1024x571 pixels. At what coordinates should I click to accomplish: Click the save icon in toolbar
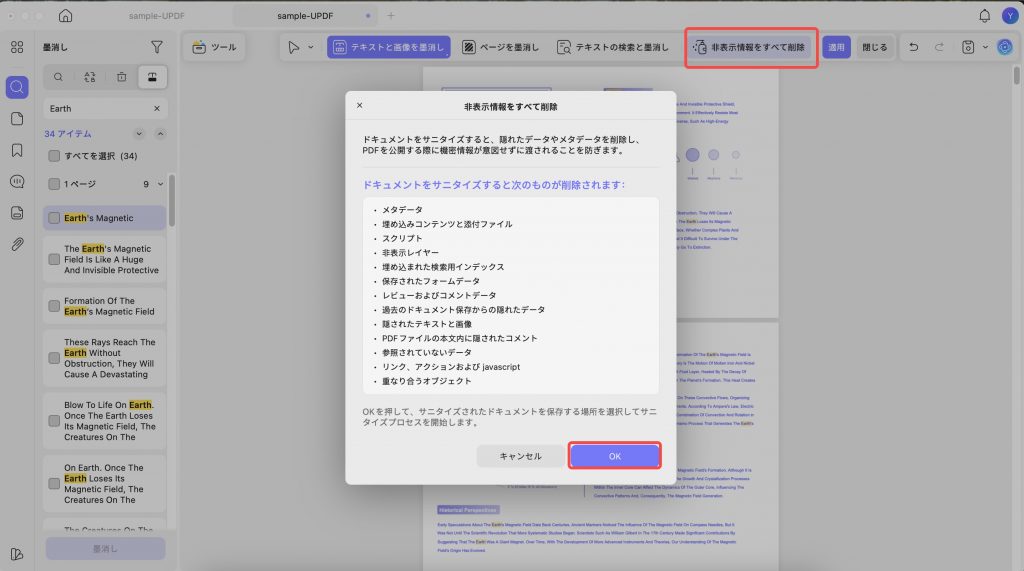(x=968, y=47)
